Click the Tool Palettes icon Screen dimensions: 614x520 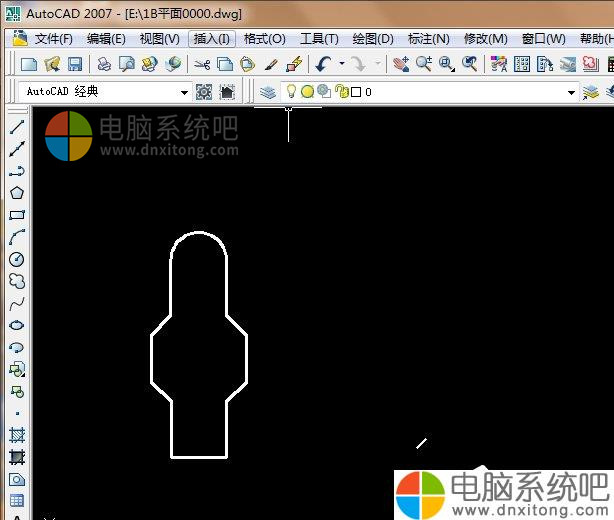(x=545, y=64)
